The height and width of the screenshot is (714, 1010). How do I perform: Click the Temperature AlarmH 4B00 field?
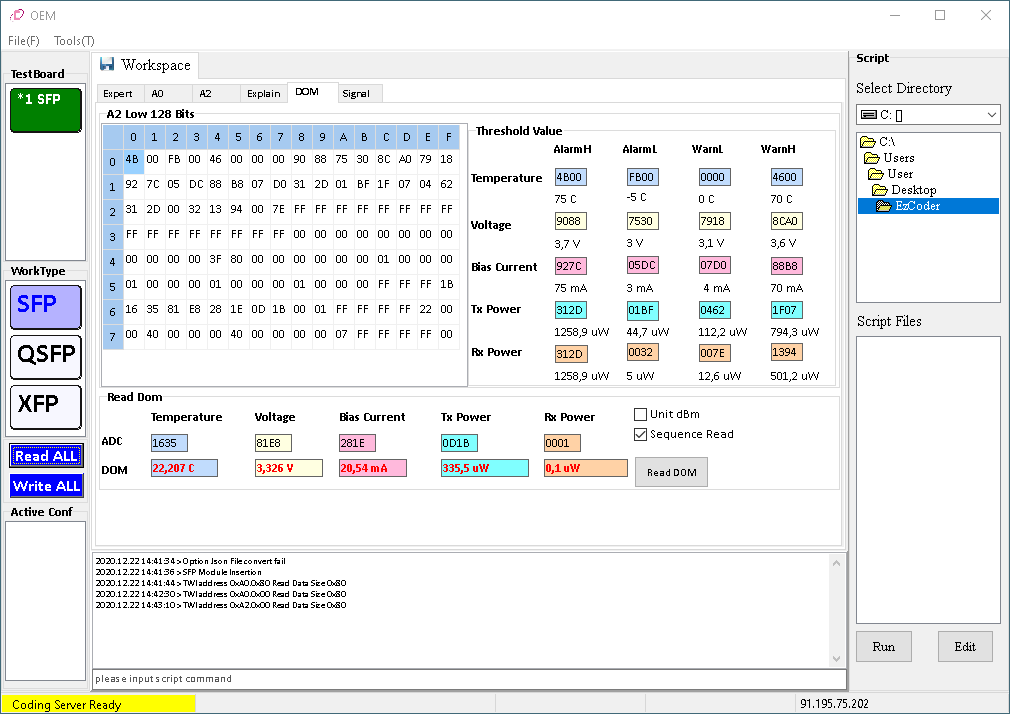(x=570, y=177)
